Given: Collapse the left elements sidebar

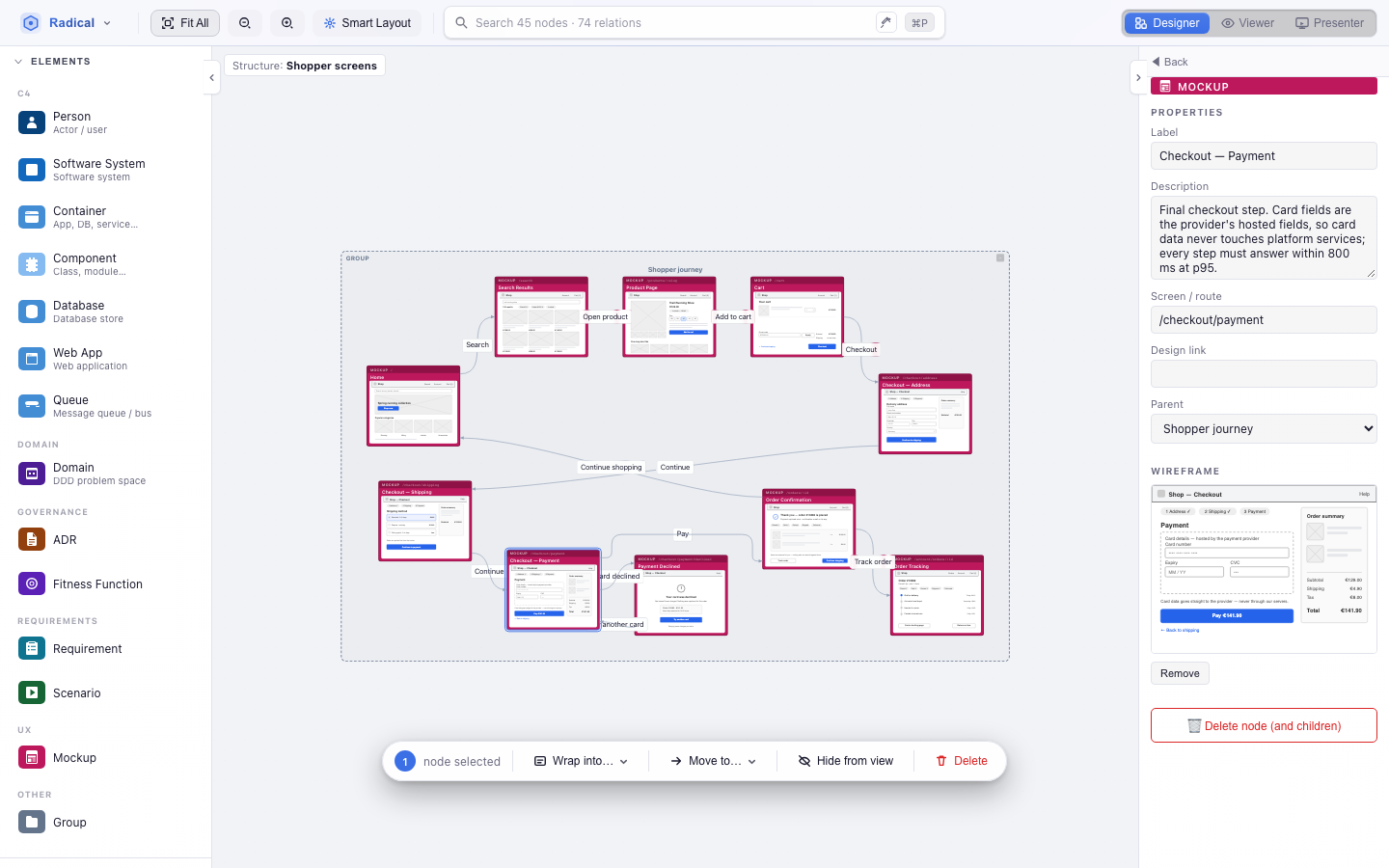Looking at the screenshot, I should tap(211, 78).
